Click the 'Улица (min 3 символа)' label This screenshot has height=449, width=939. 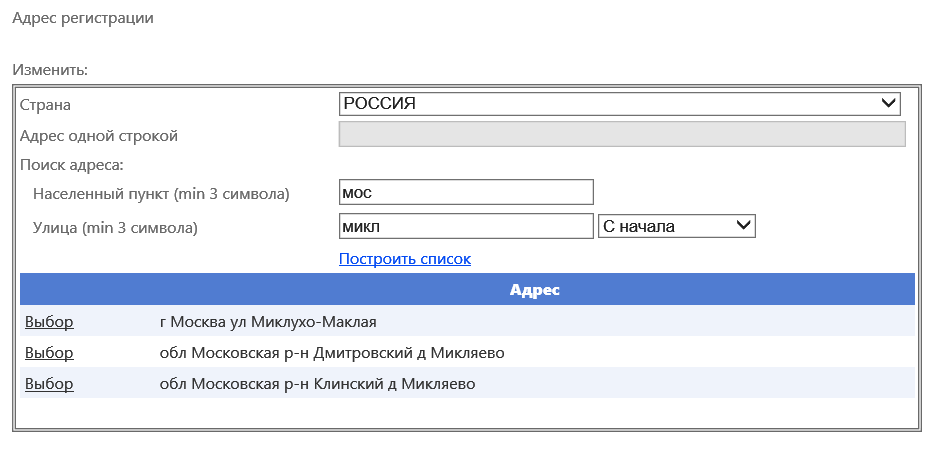(115, 227)
